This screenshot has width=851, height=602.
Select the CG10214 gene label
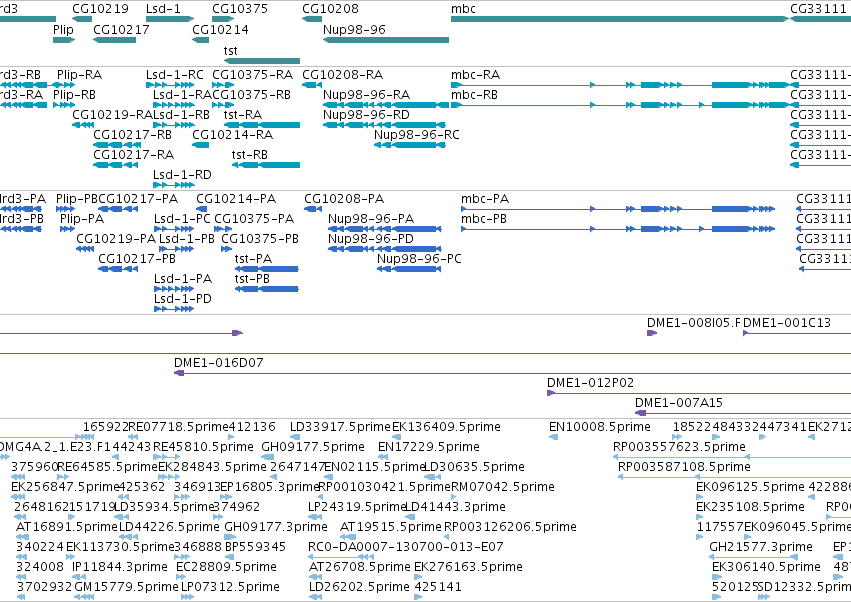click(x=220, y=29)
